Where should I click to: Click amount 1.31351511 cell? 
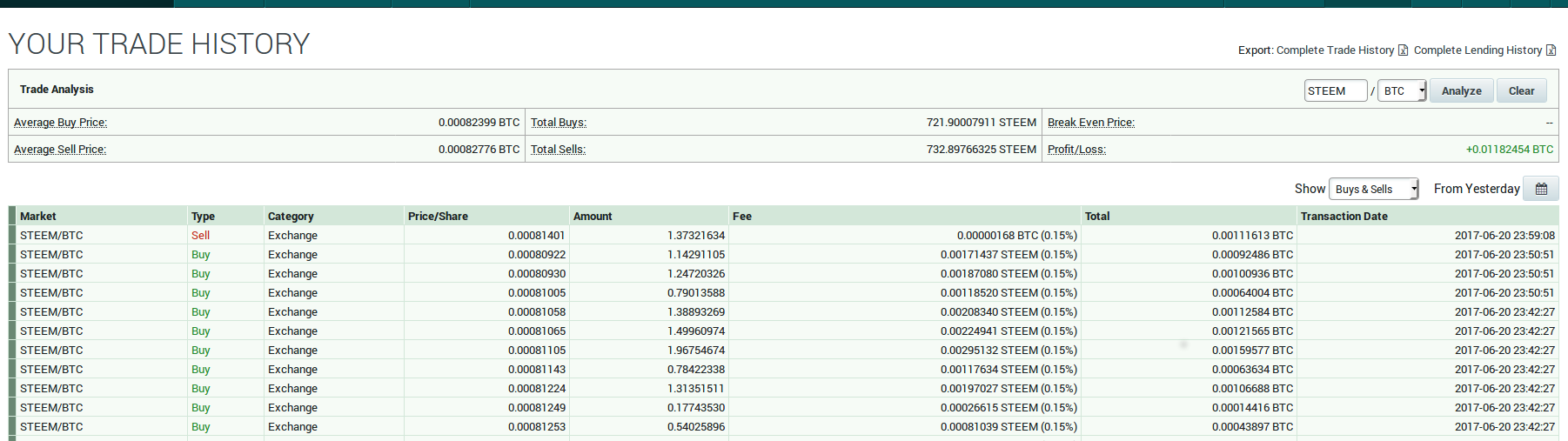tap(696, 389)
